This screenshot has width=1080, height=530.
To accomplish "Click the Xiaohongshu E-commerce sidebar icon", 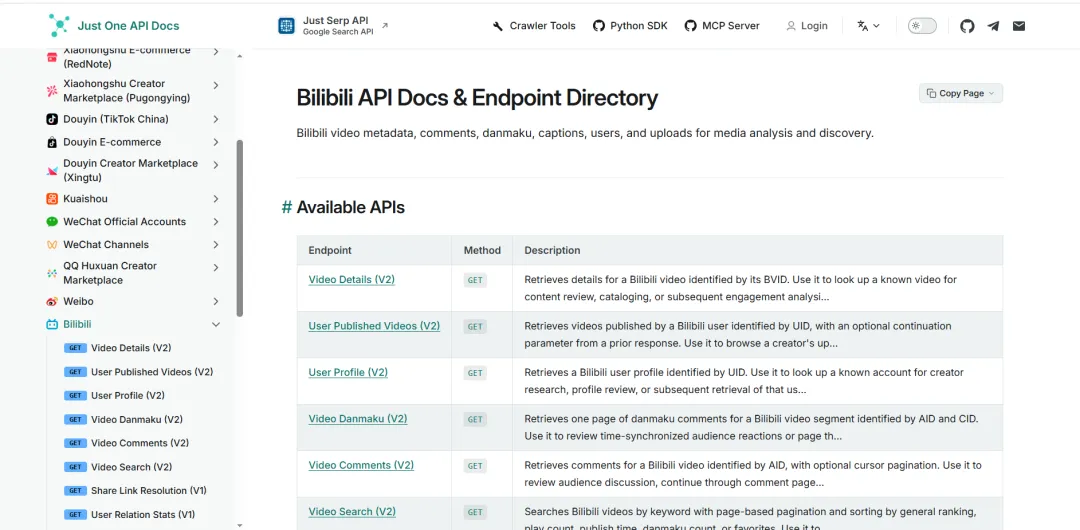I will coord(52,57).
